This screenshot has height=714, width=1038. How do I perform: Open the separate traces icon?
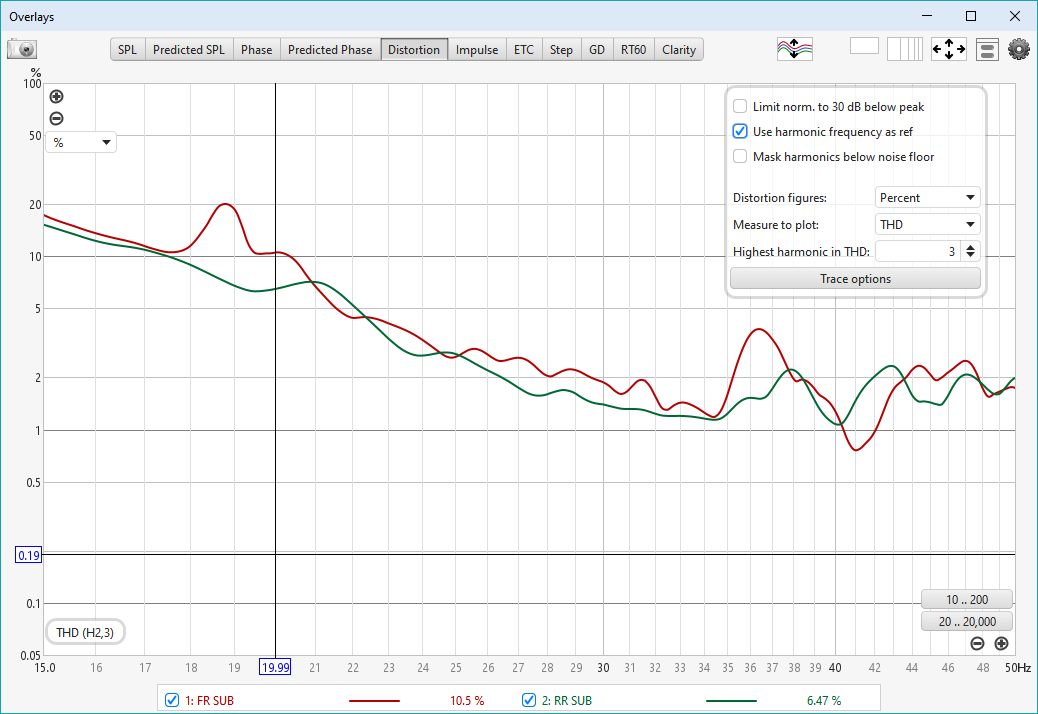pos(794,50)
